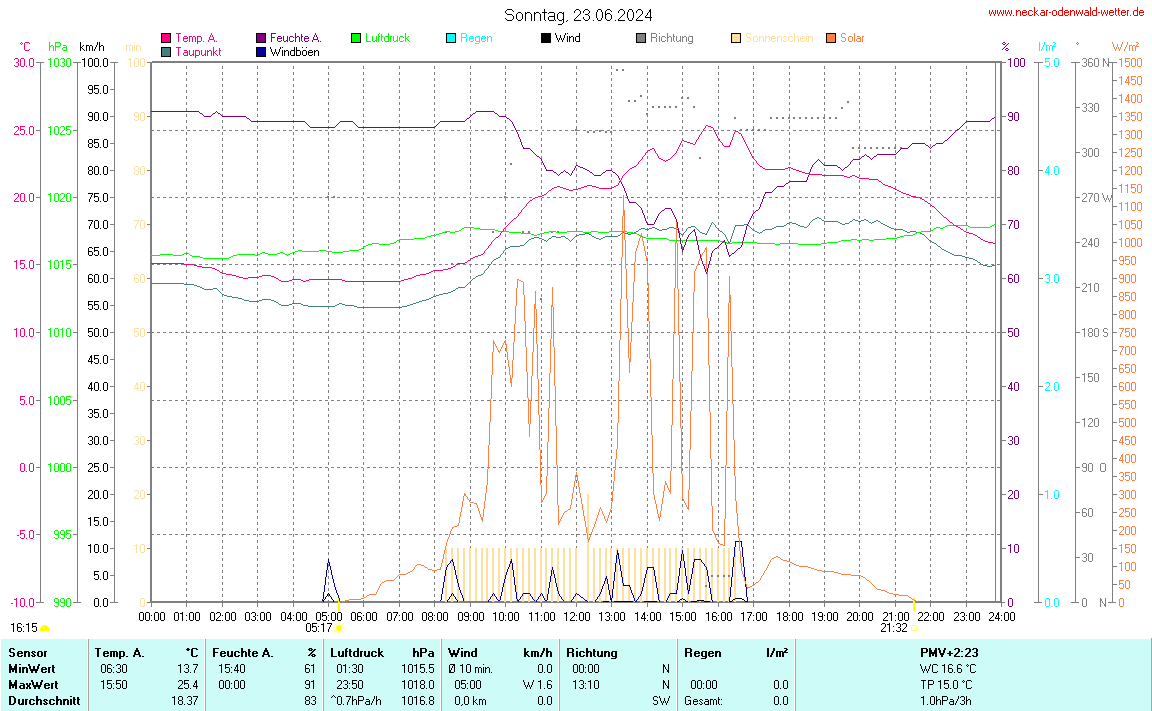Select the teal Taupunkt legend square
This screenshot has height=711, width=1152.
pos(166,51)
